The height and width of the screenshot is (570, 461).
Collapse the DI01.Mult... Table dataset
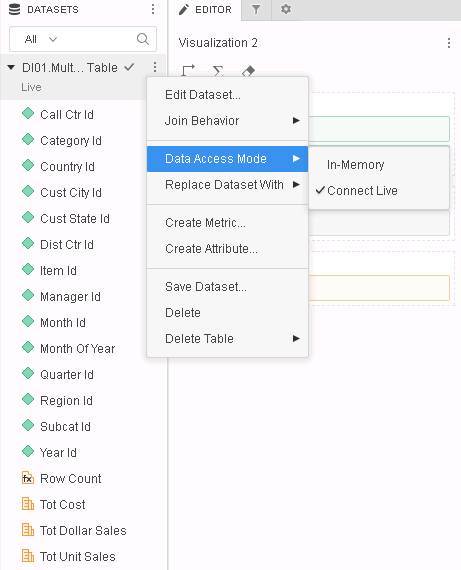pyautogui.click(x=11, y=67)
